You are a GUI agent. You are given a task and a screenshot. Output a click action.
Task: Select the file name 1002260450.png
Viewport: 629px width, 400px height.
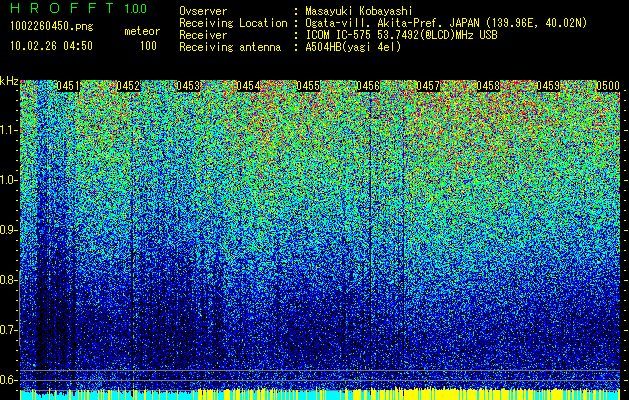(x=52, y=27)
